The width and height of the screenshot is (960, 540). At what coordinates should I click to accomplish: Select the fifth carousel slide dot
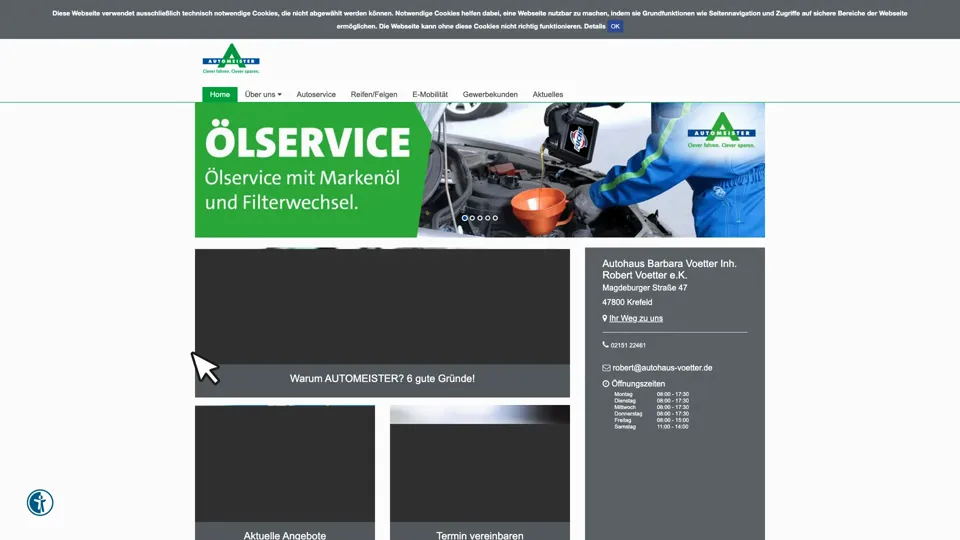(x=495, y=218)
